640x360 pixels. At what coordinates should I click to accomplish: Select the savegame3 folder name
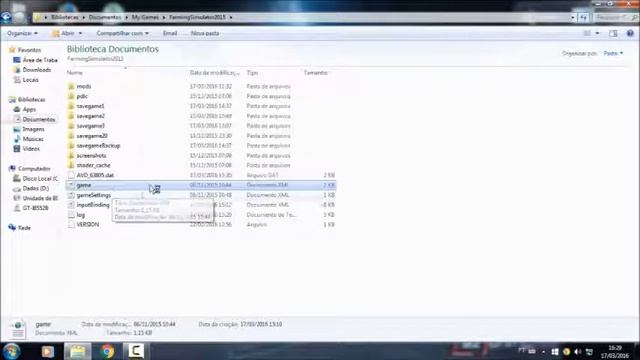[x=91, y=126]
